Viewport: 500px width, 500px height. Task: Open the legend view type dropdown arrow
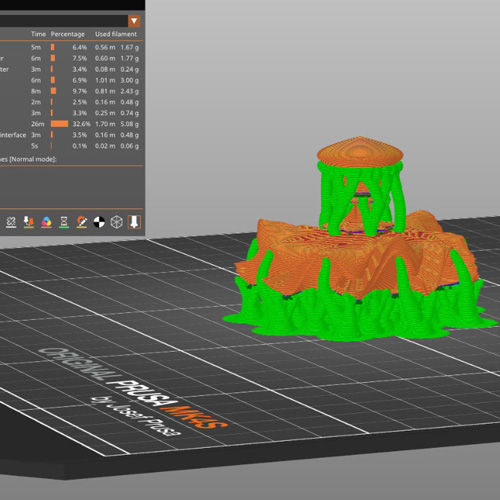pyautogui.click(x=134, y=21)
